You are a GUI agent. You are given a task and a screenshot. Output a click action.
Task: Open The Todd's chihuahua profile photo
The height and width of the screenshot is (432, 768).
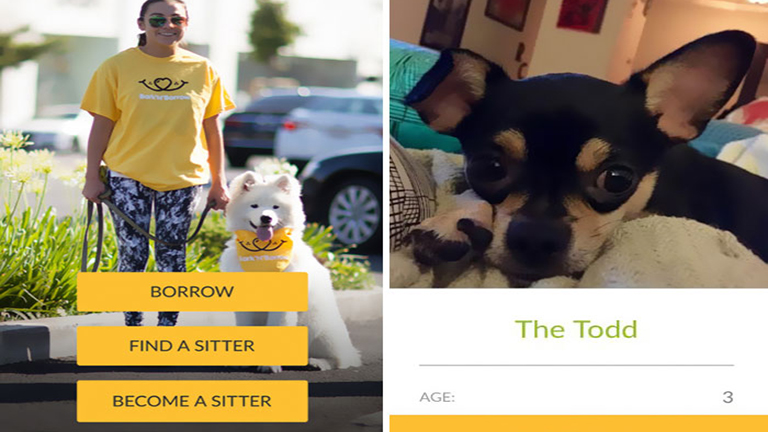[x=579, y=144]
